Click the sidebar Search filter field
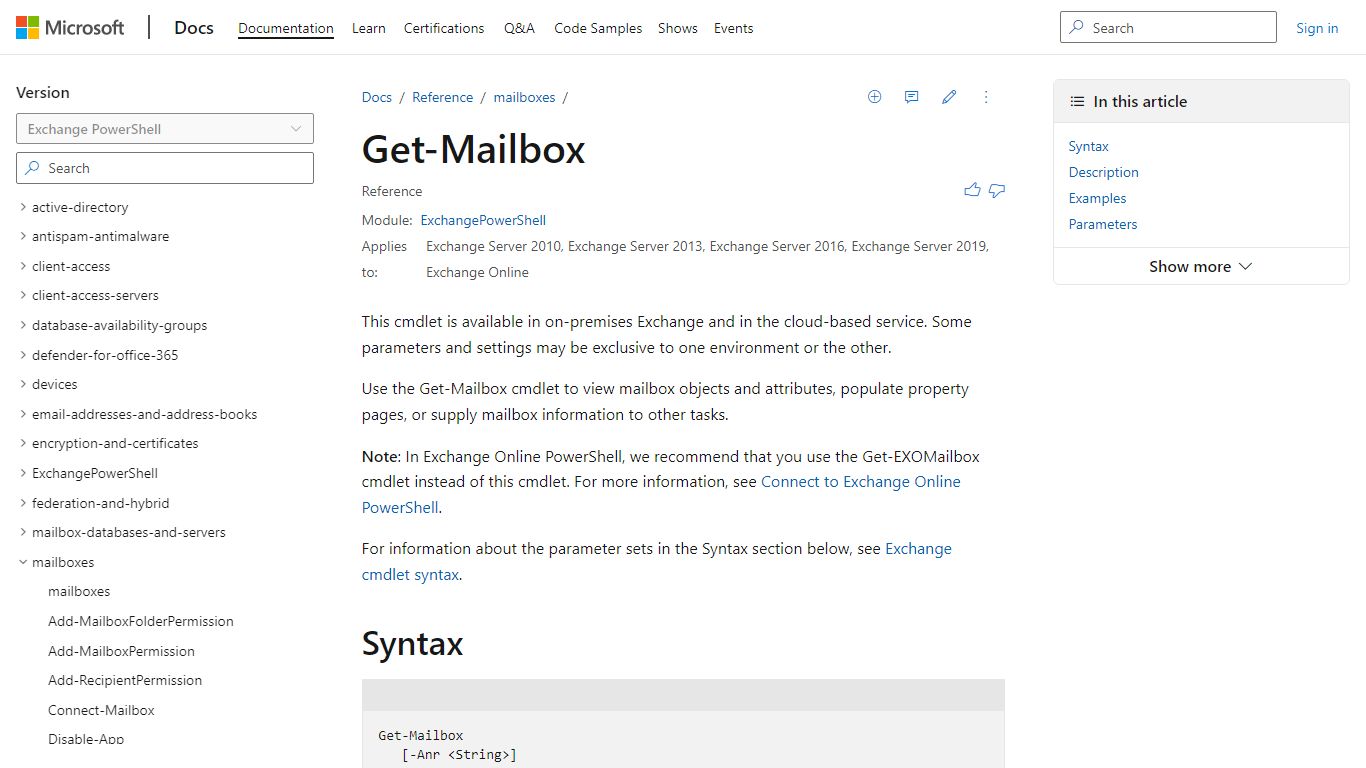The image size is (1366, 768). tap(165, 168)
